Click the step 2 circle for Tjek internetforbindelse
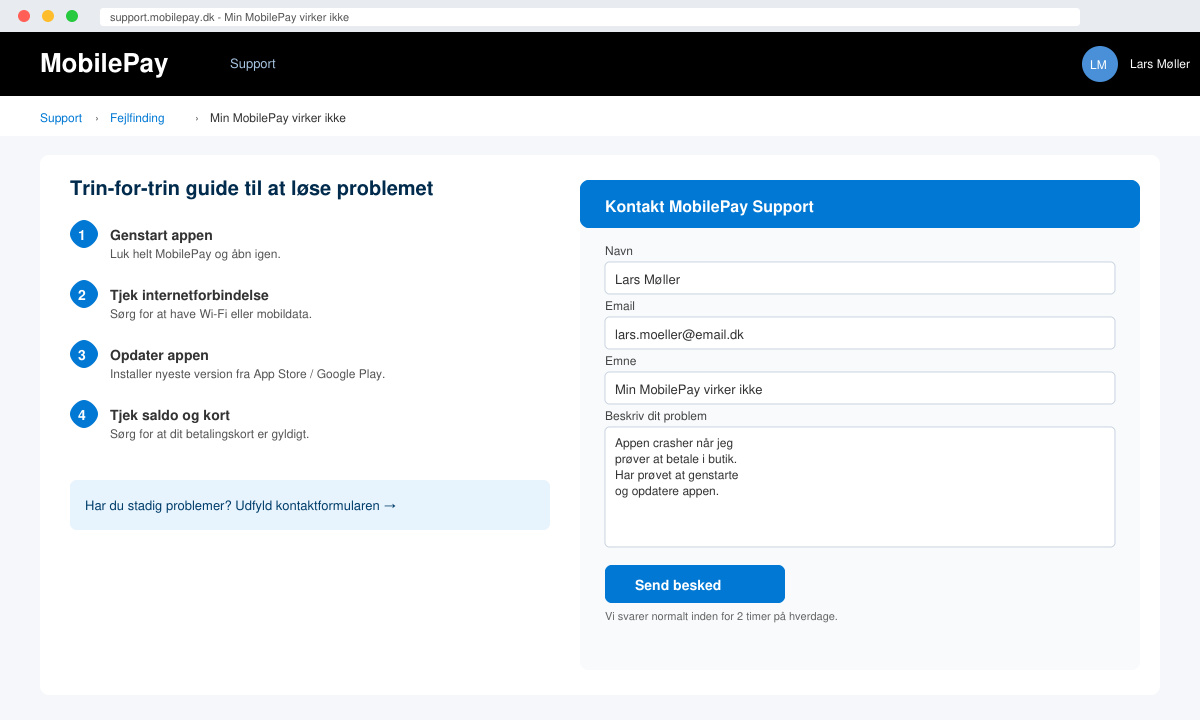Screen dimensions: 1200x720 tap(84, 294)
